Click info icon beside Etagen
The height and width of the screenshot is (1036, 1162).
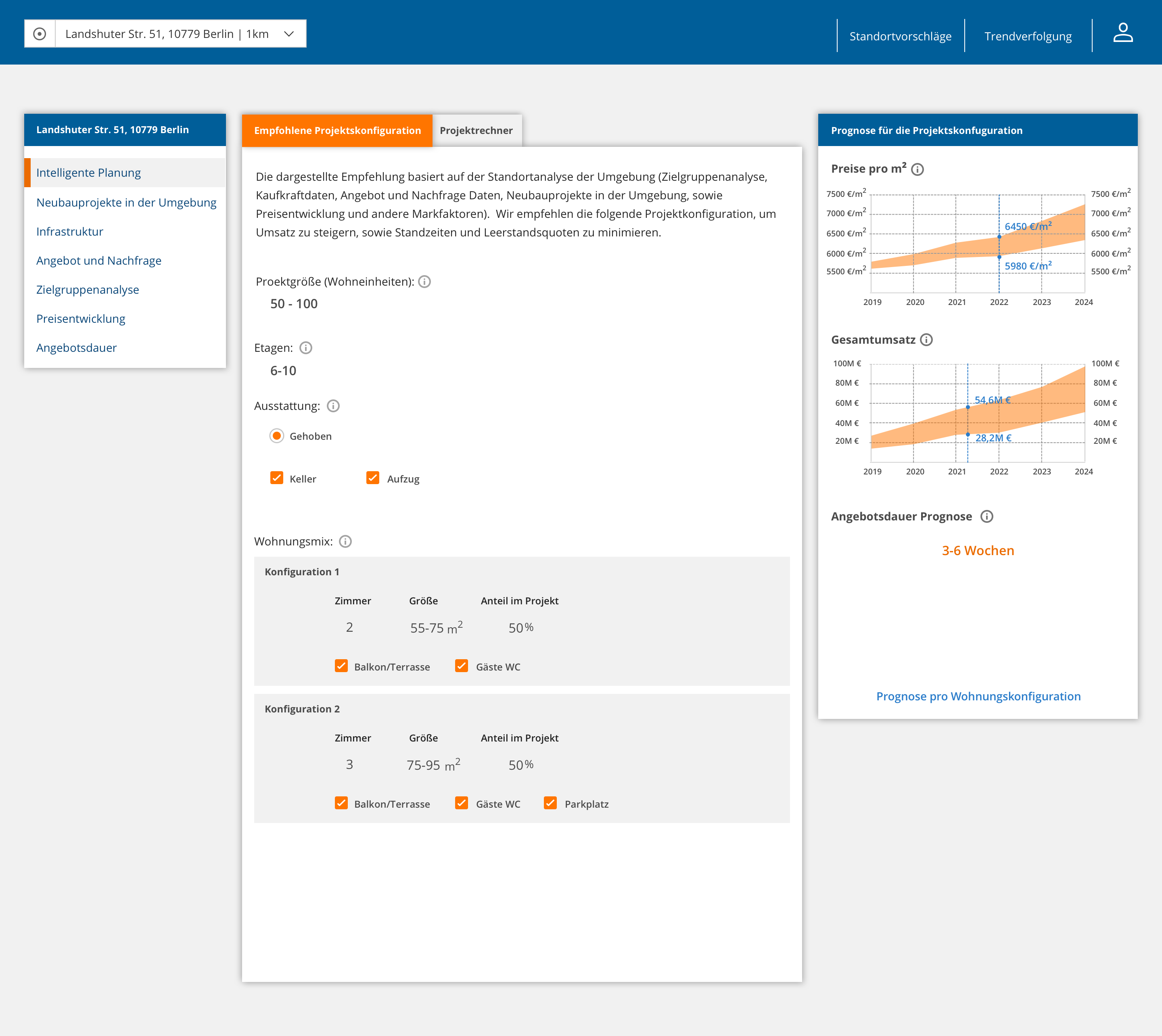(306, 348)
